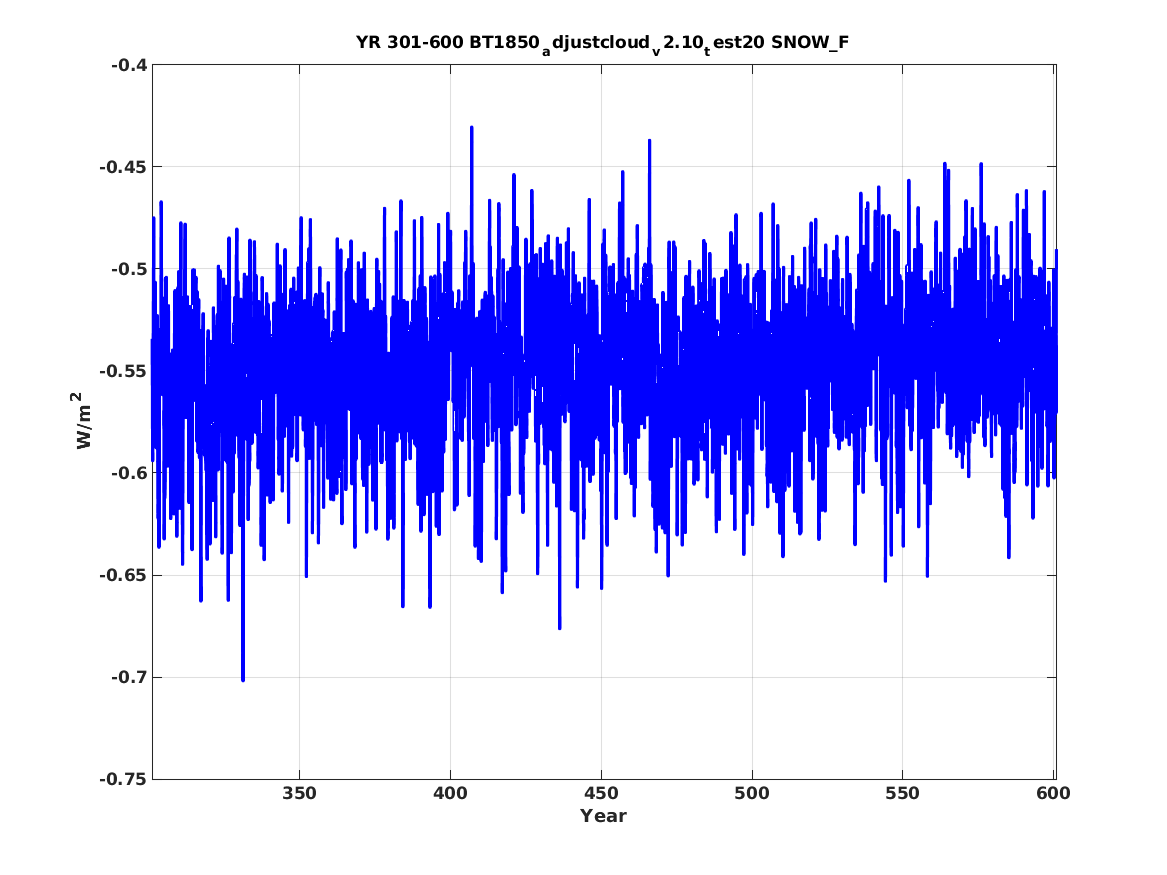This screenshot has width=1167, height=875.
Task: Click the y-axis tick label -0.45
Action: (x=123, y=167)
